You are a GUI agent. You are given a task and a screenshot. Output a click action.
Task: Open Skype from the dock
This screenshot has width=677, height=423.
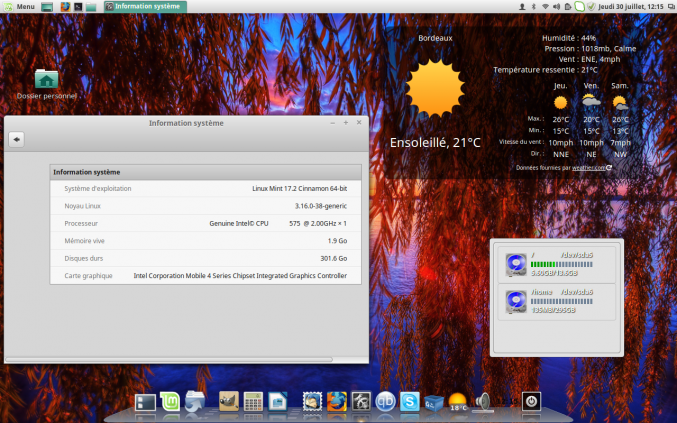409,402
